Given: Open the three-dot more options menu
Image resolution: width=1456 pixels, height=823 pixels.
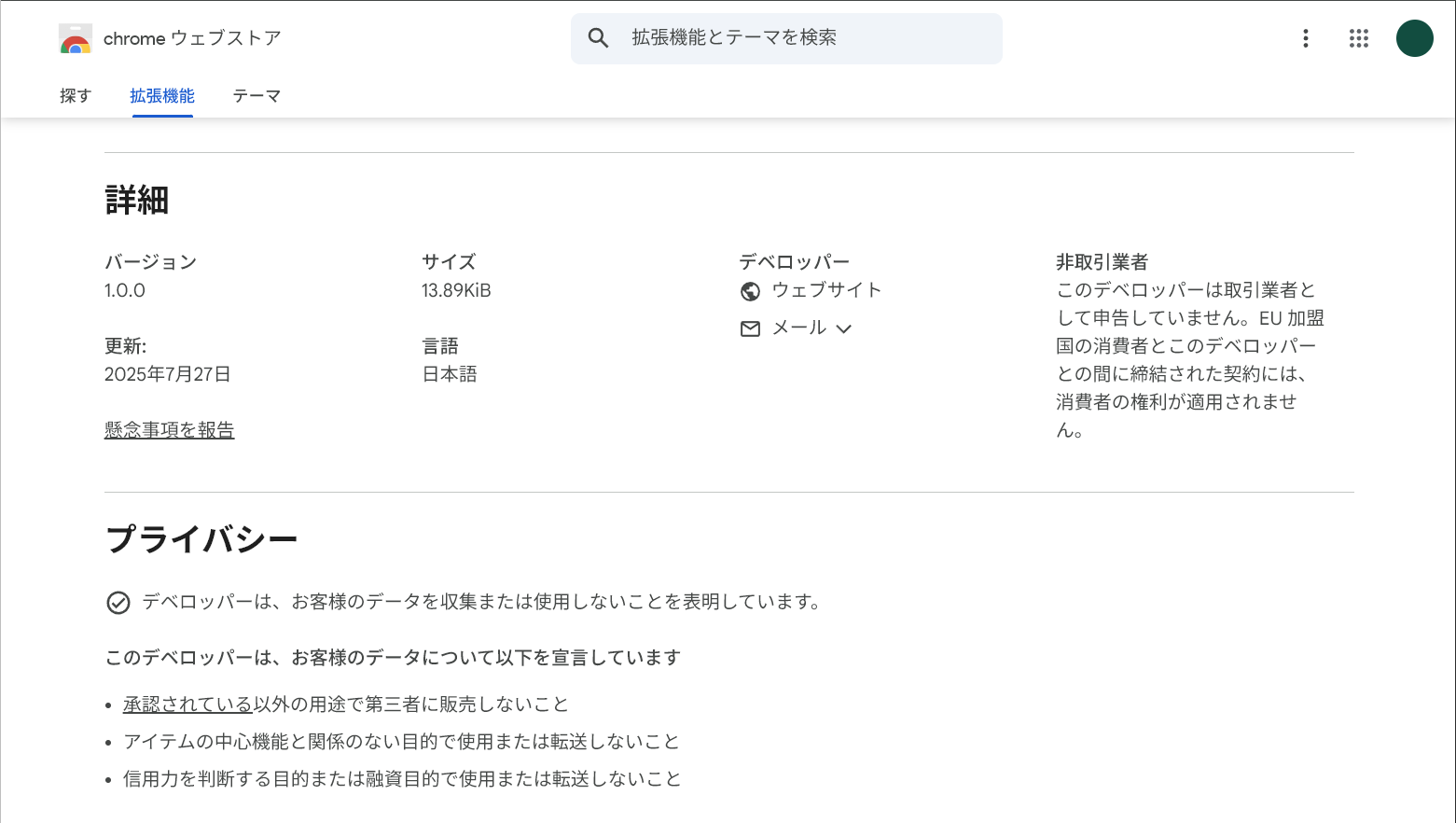Looking at the screenshot, I should (1305, 38).
